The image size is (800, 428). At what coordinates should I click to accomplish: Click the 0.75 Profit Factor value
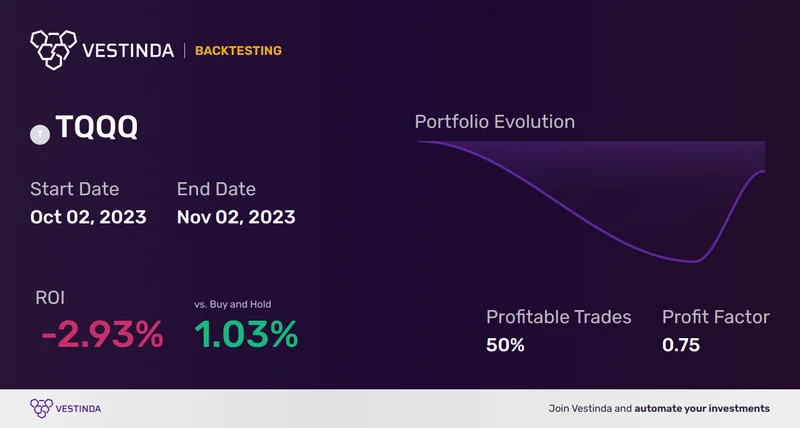click(x=681, y=346)
